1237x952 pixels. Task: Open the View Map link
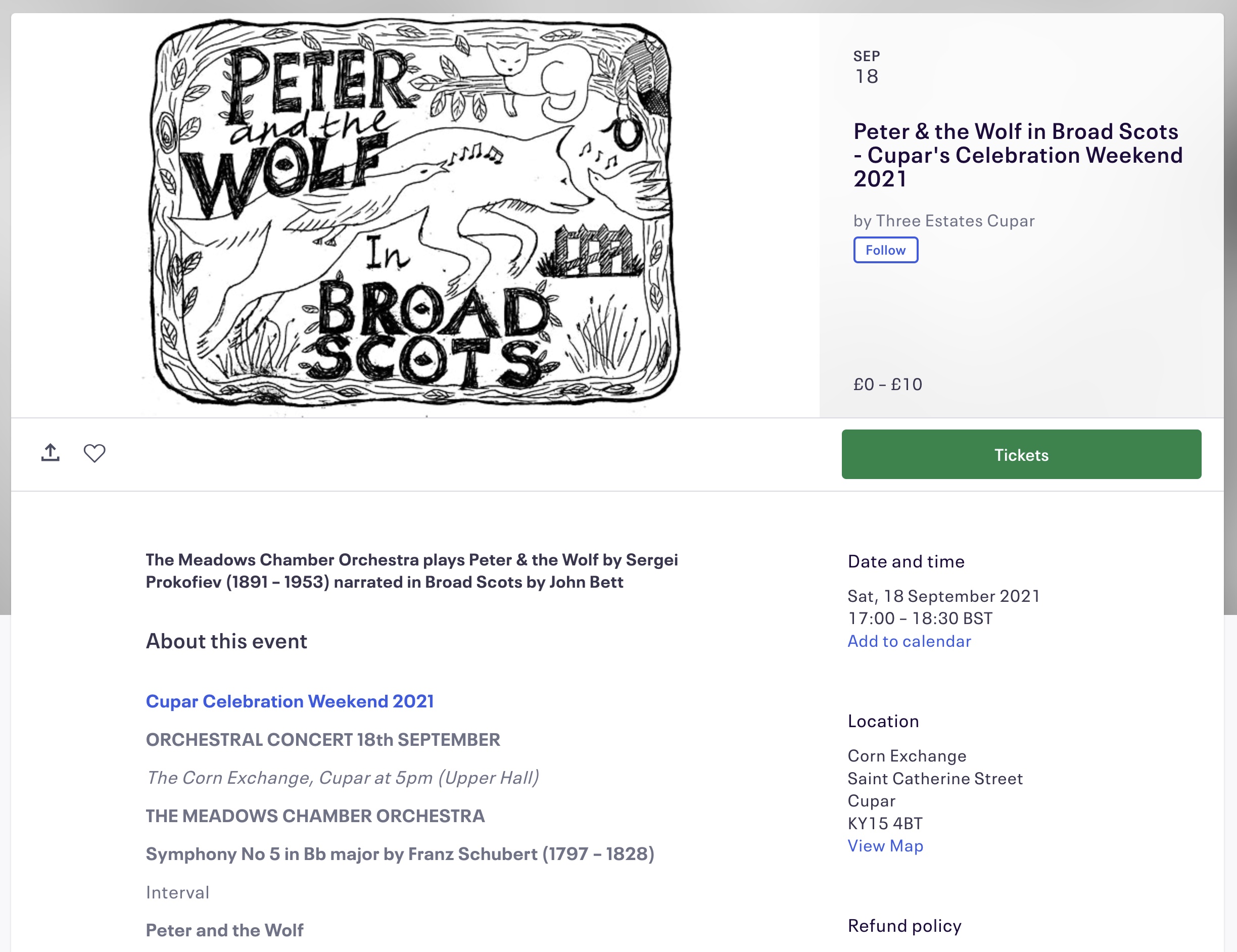[885, 845]
